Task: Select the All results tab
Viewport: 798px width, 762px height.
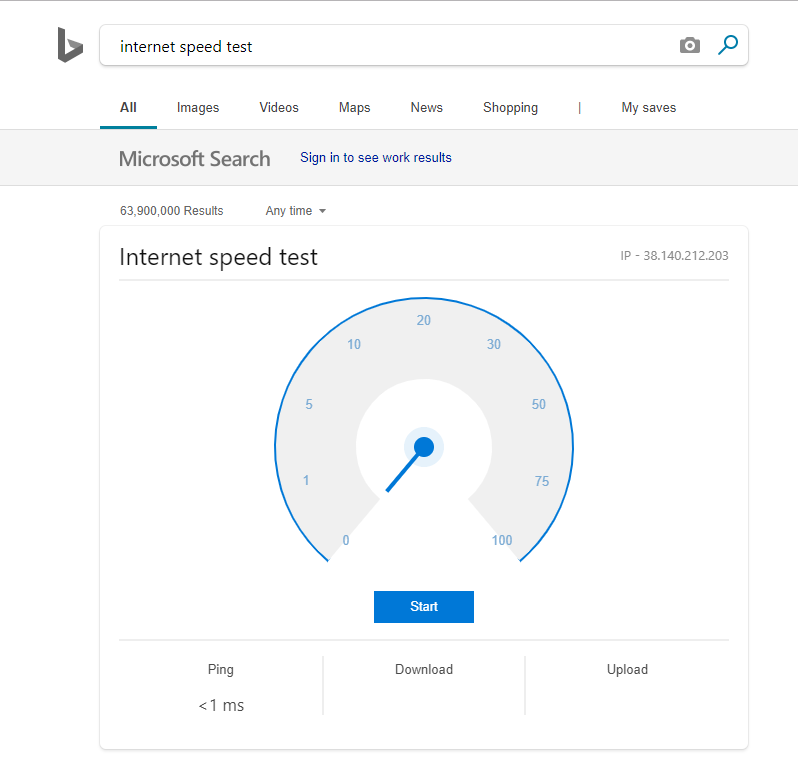Action: (x=128, y=107)
